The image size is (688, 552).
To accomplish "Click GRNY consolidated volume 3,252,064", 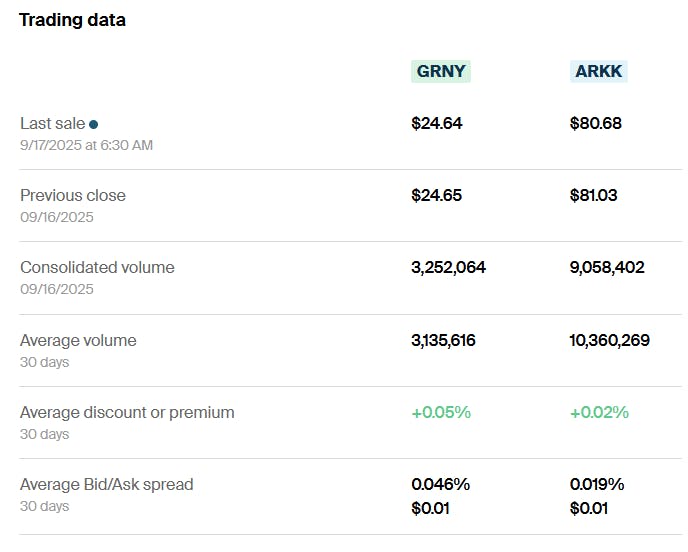I will [448, 267].
